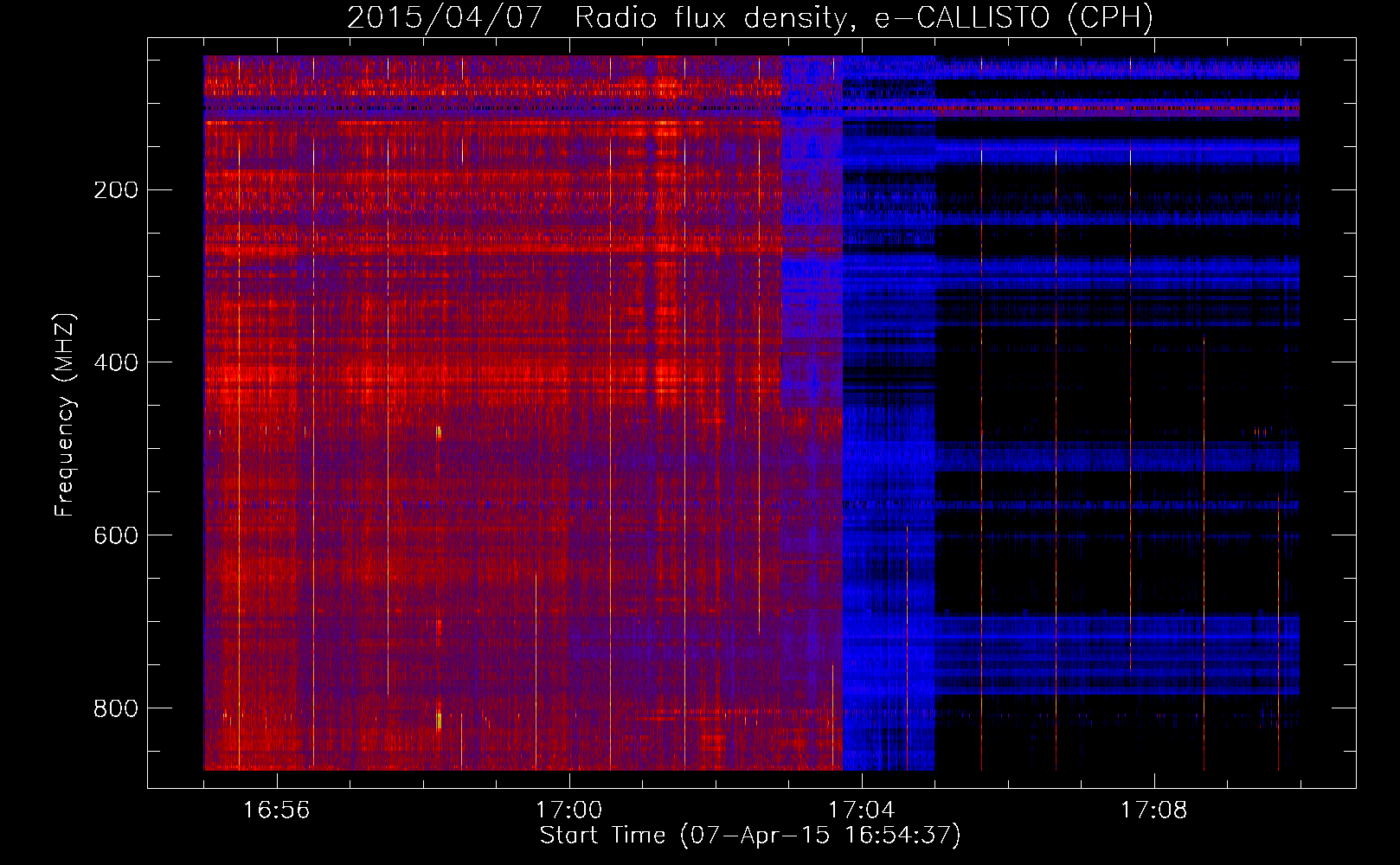Click the 'Frequency (MHZ)' axis label
Screen dimensions: 1400x865
click(x=65, y=415)
